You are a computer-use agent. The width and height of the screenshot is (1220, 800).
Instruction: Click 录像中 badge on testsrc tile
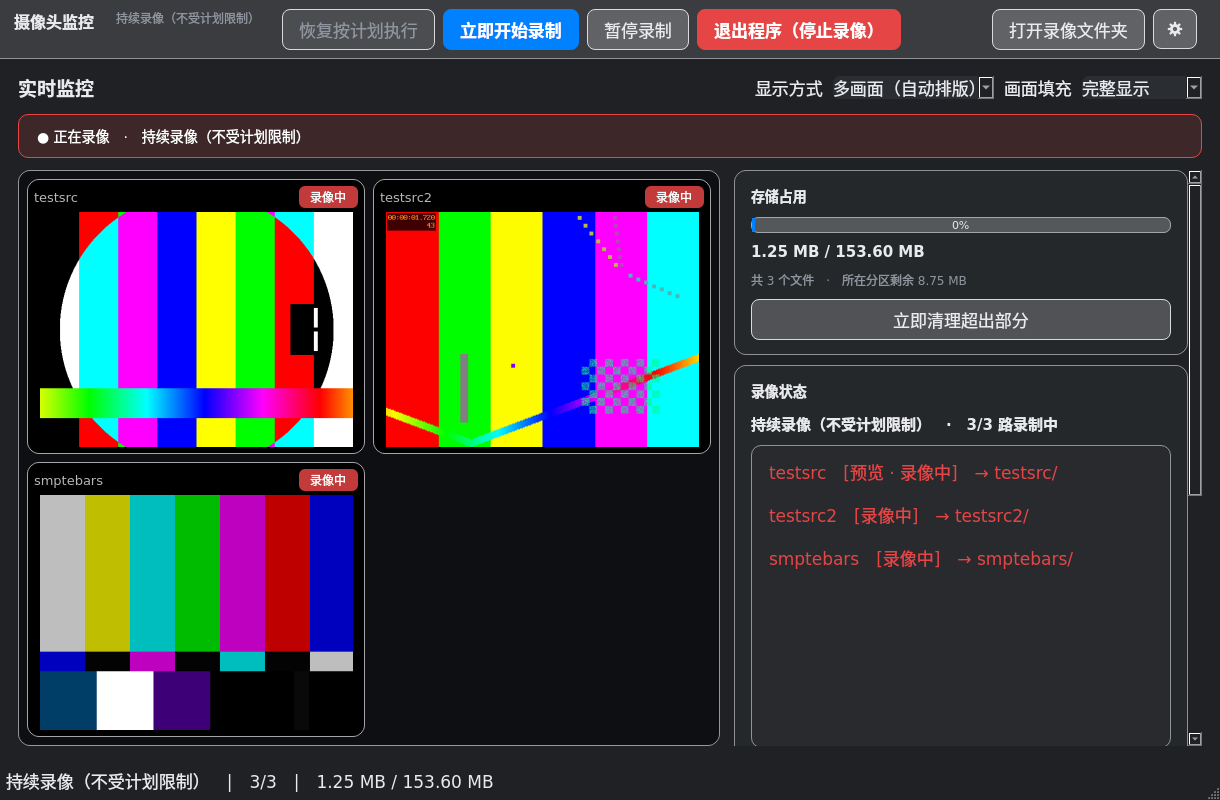pos(328,197)
